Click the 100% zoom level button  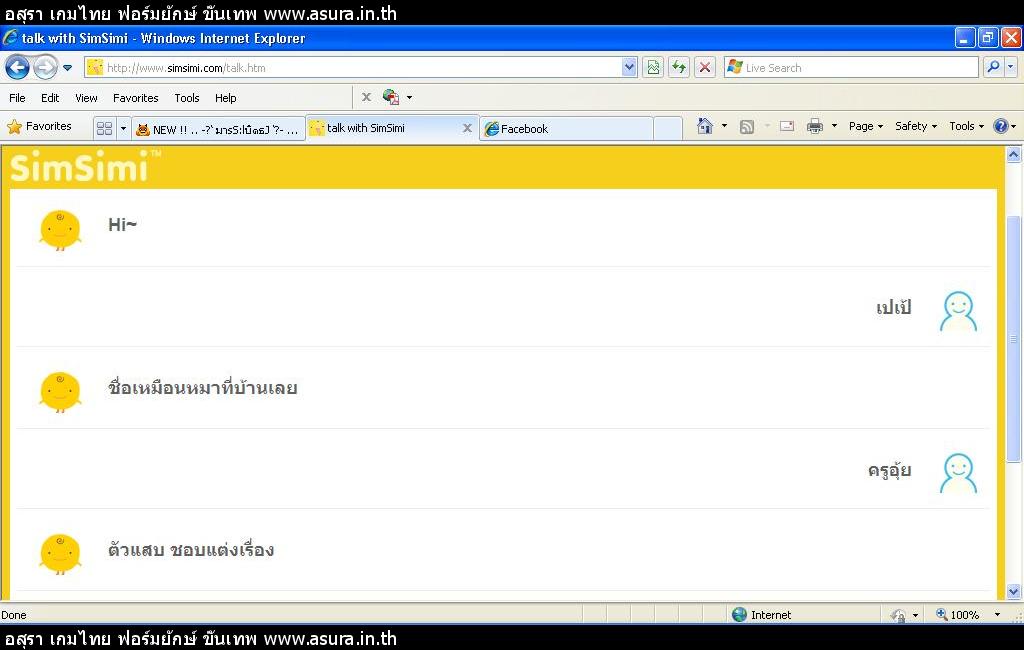coord(958,615)
